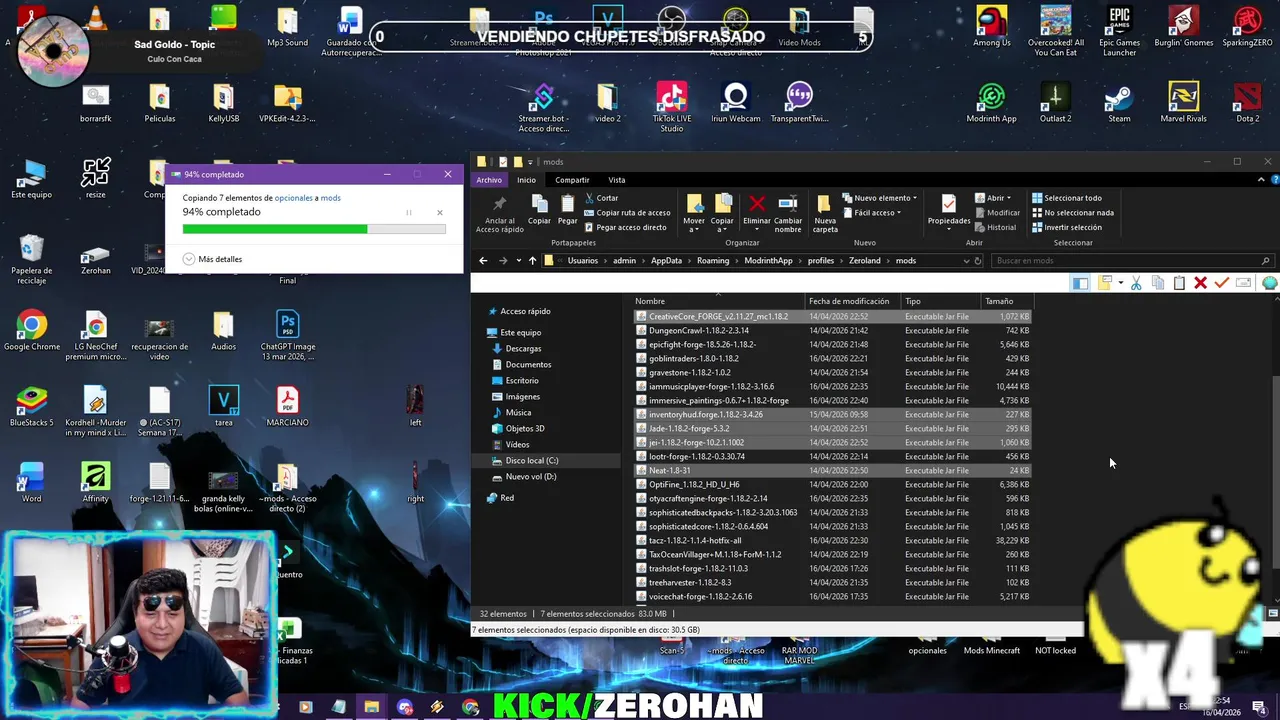
Task: Click the Pegar clipboard icon in ribbon
Action: coord(568,204)
